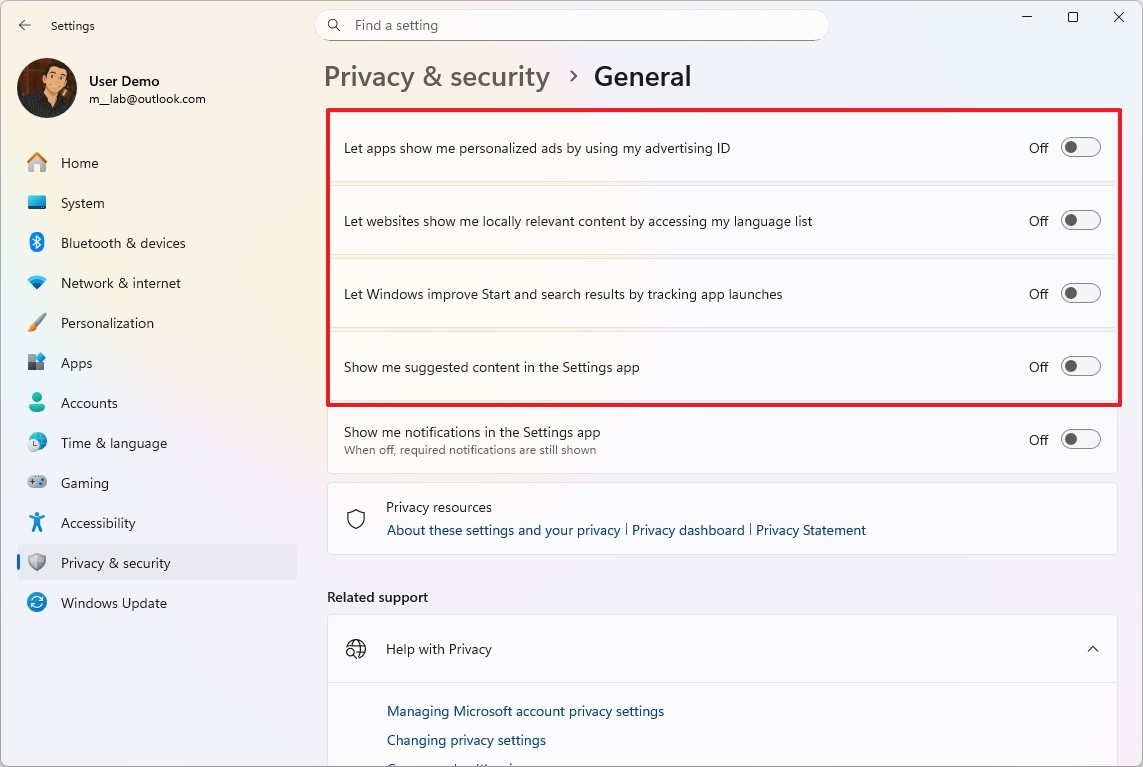Enable suggested content in the Settings app
Image resolution: width=1143 pixels, height=767 pixels.
(x=1080, y=366)
